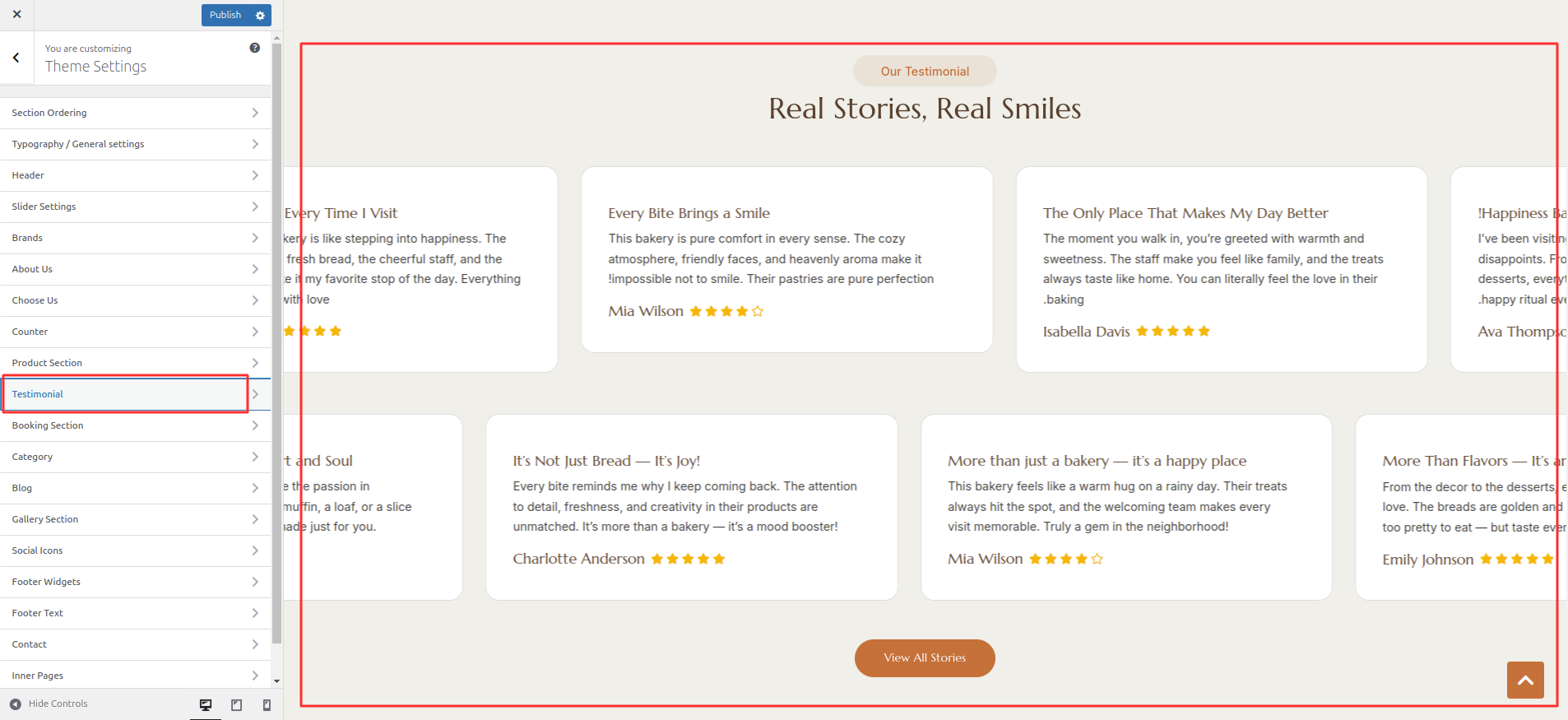The image size is (1568, 720).
Task: Switch preview to mobile view
Action: [x=266, y=704]
